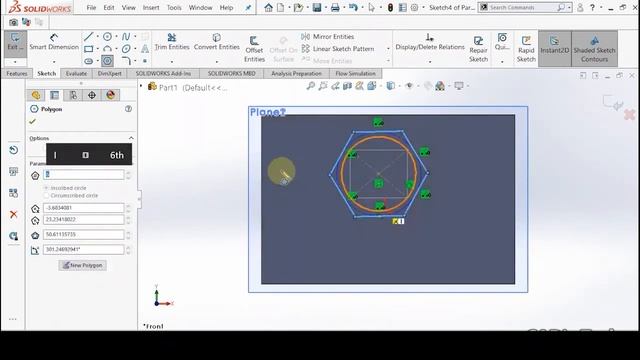Open the File menu
Viewport: 640px width, 360px height.
coord(91,7)
